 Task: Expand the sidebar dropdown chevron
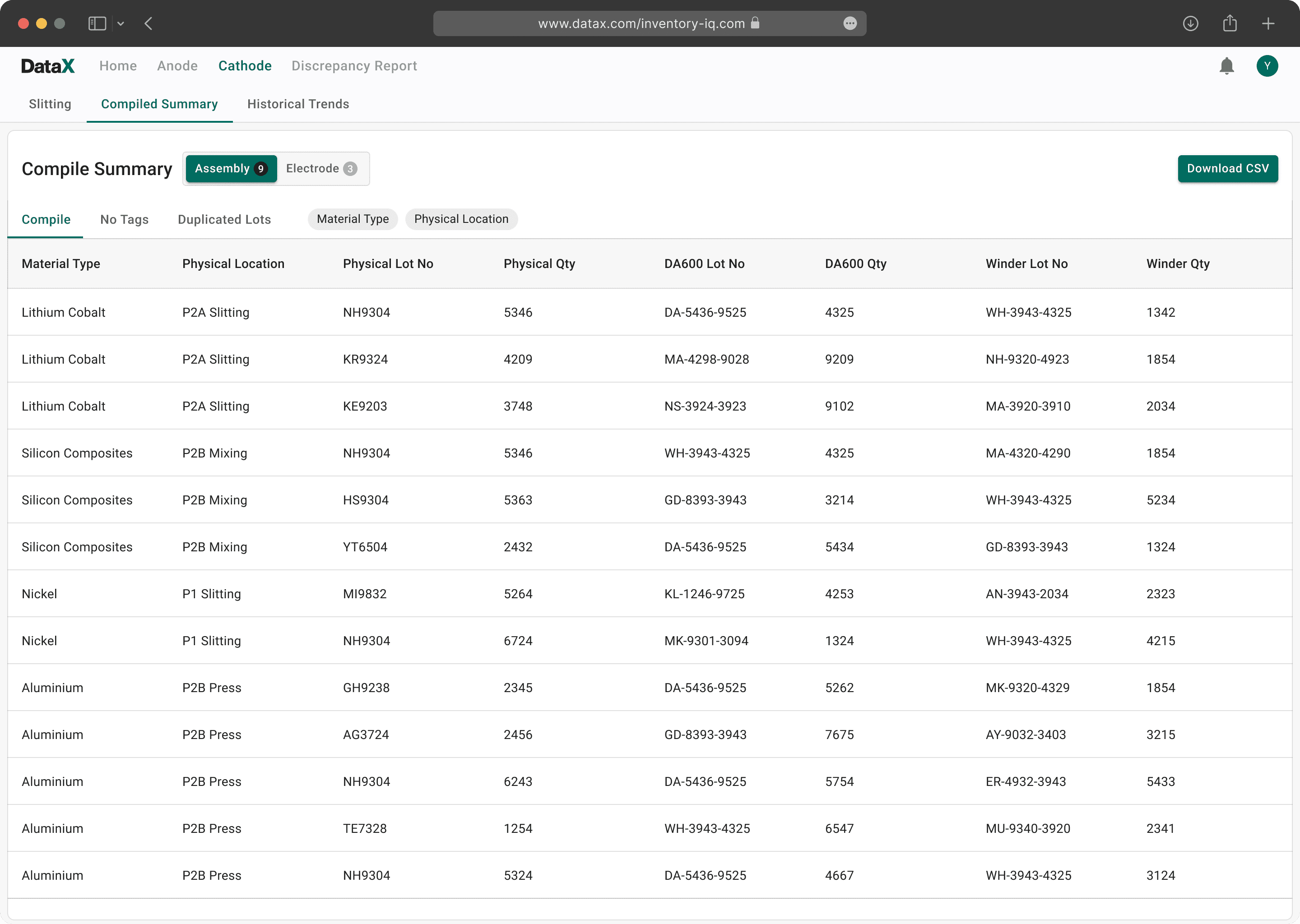click(x=121, y=24)
